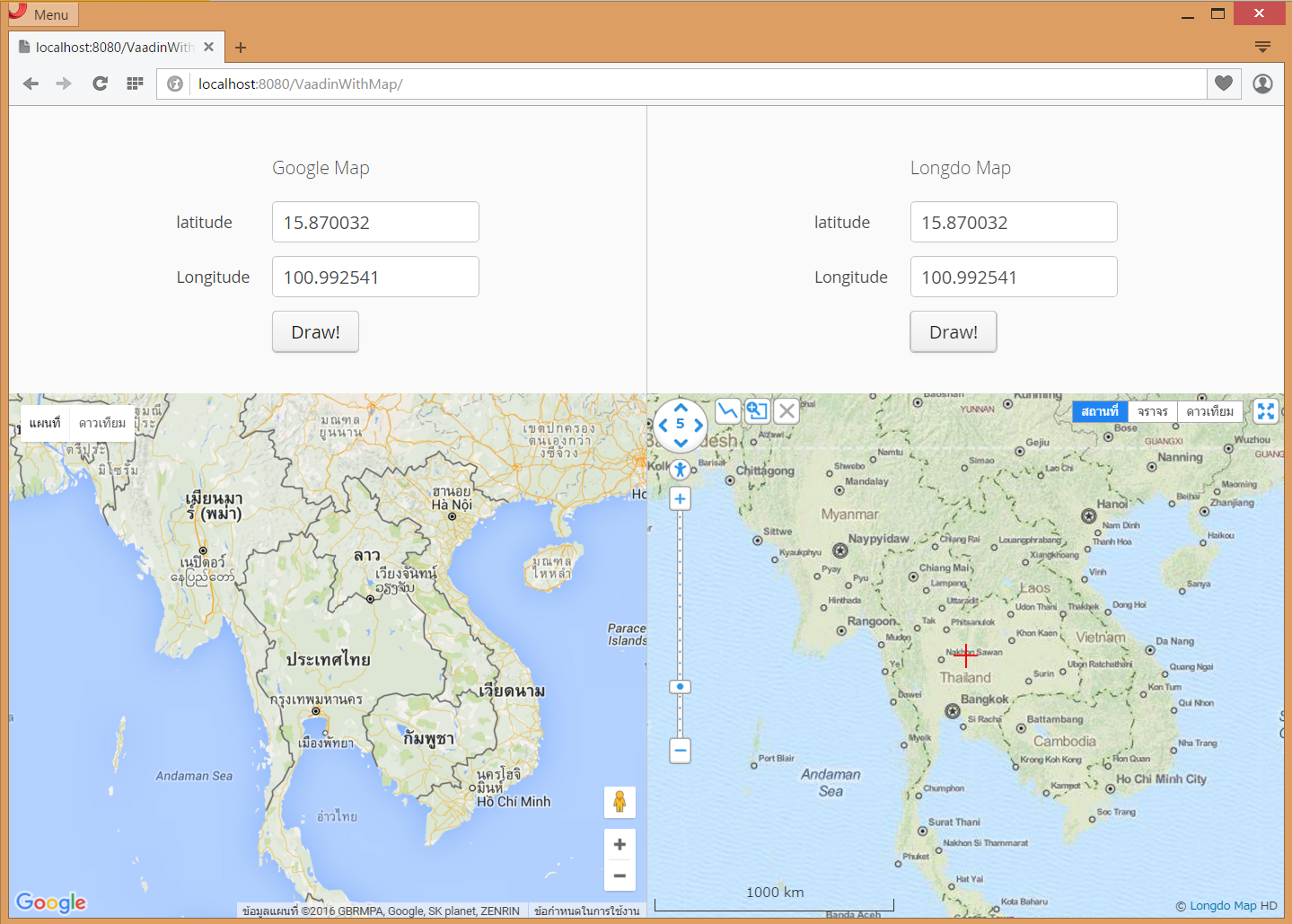This screenshot has height=924, width=1292.
Task: Click Ho Chi Minh City label on Longdo map
Action: [x=1161, y=779]
